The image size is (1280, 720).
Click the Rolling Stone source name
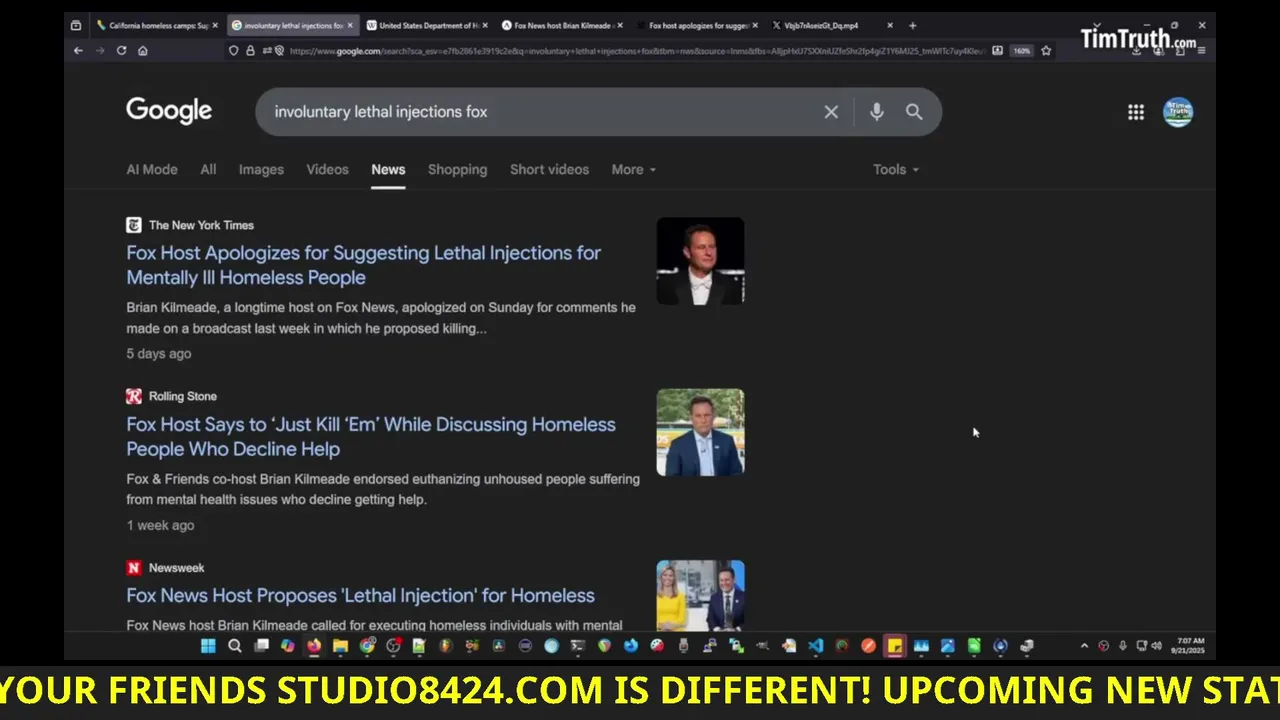coord(183,396)
